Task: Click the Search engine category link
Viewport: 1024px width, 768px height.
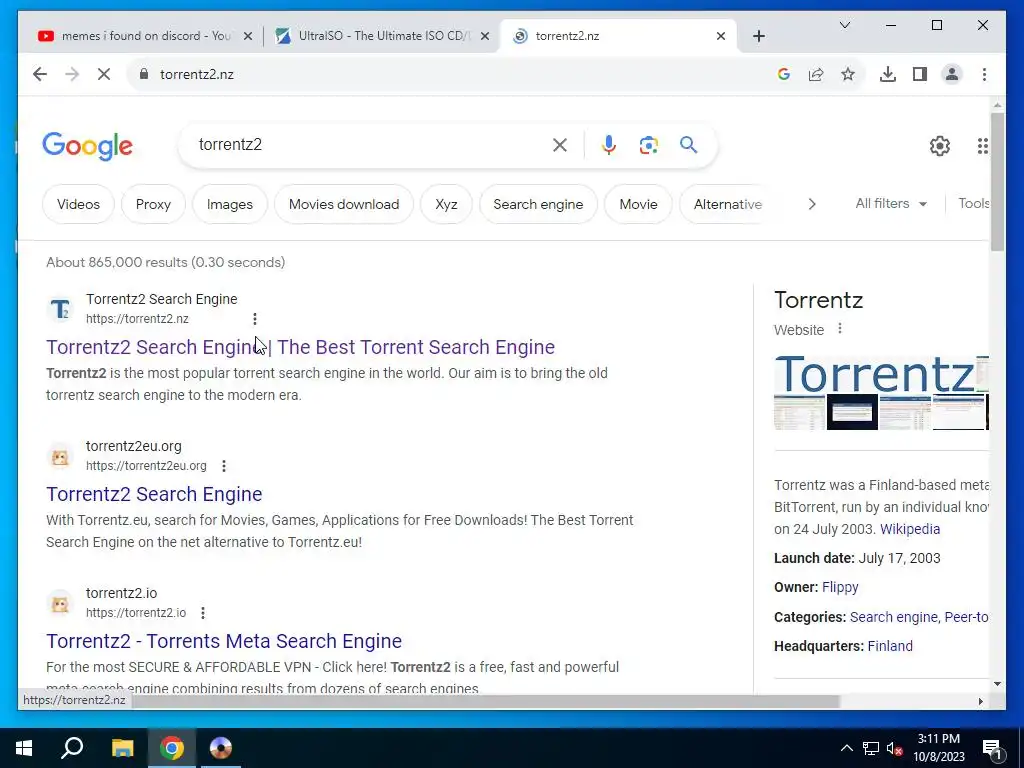Action: click(x=893, y=616)
